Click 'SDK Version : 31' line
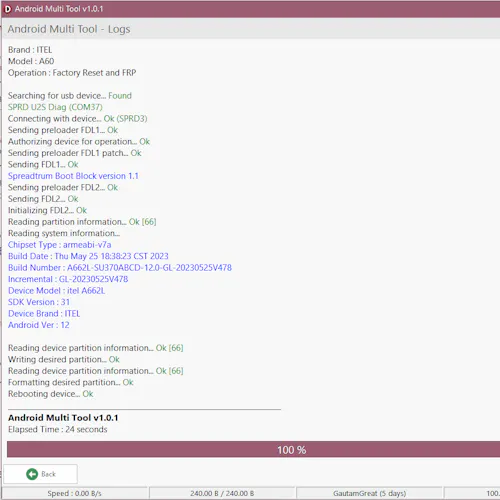The height and width of the screenshot is (500, 500). pos(39,302)
